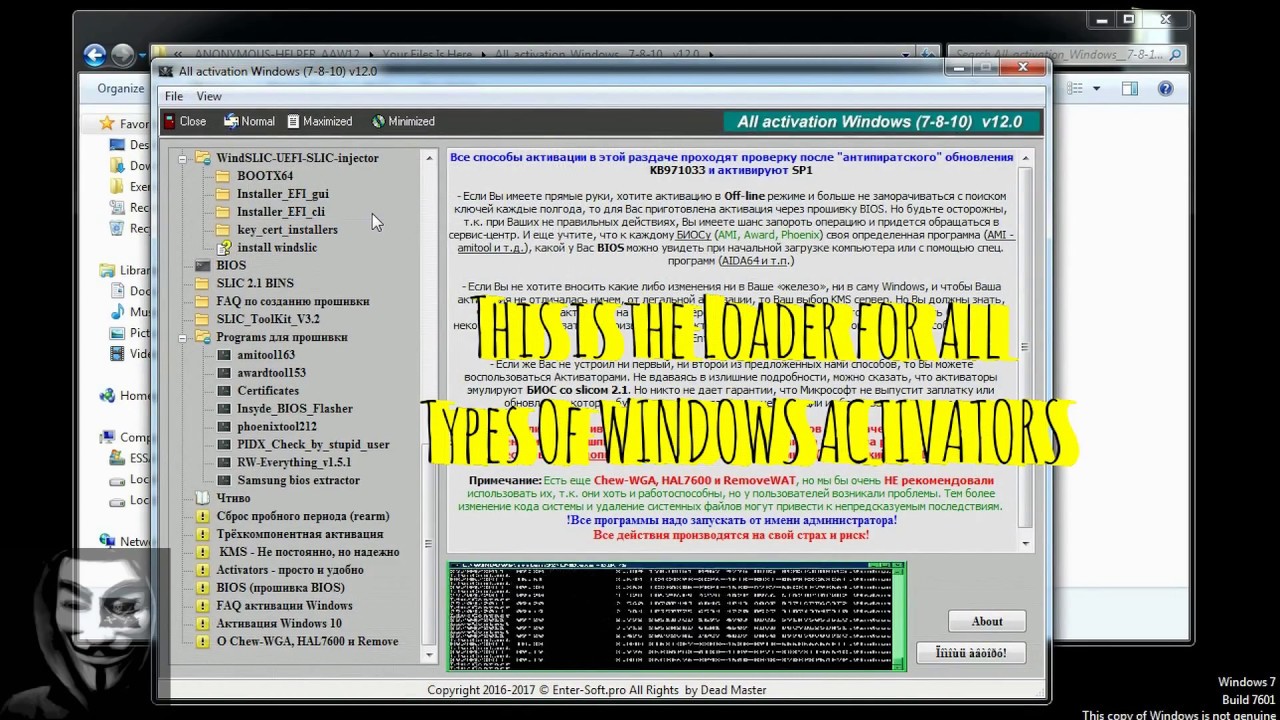
Task: Click the RW-Everything_v1.5.1 icon
Action: click(223, 463)
